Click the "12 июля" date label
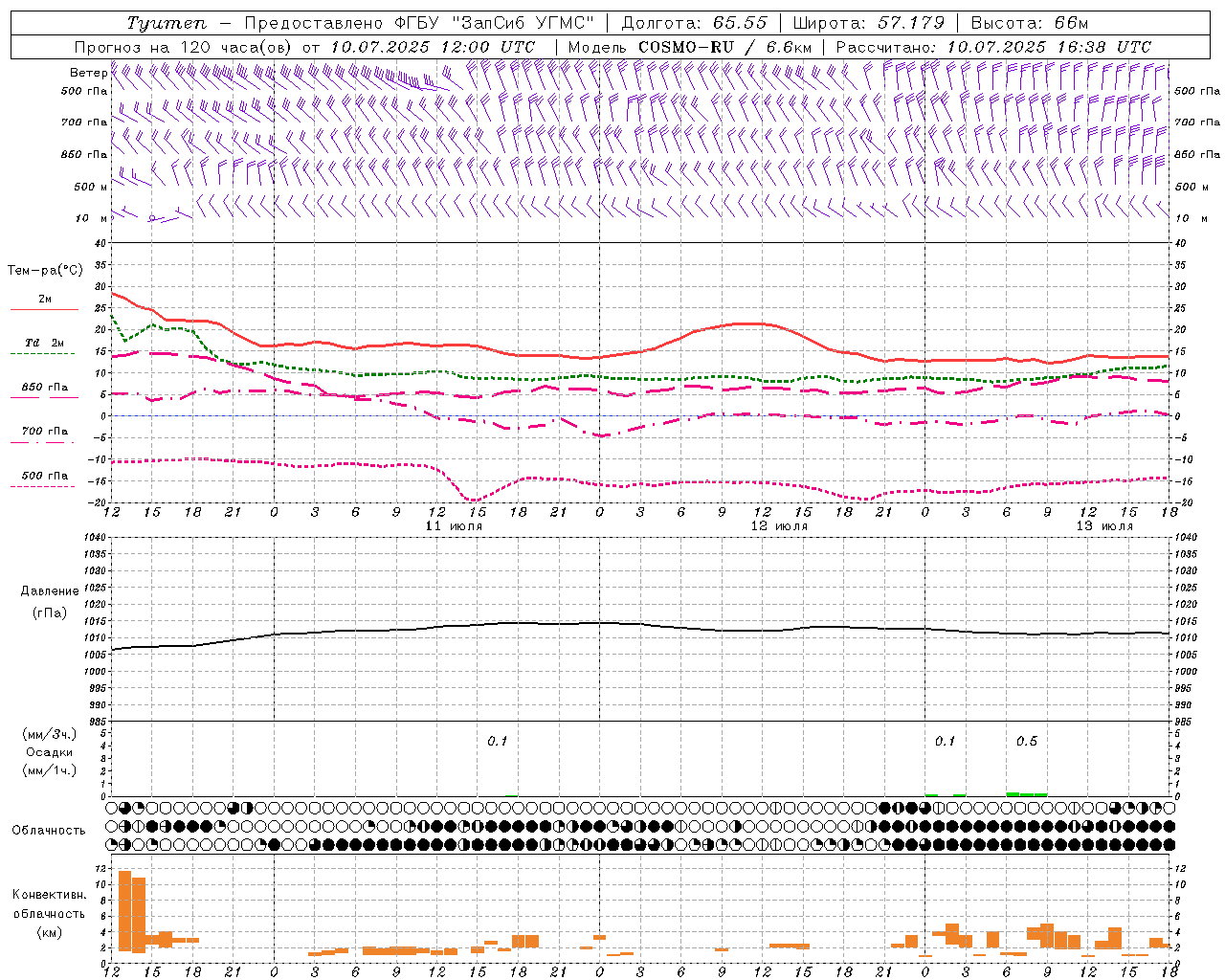 (779, 526)
